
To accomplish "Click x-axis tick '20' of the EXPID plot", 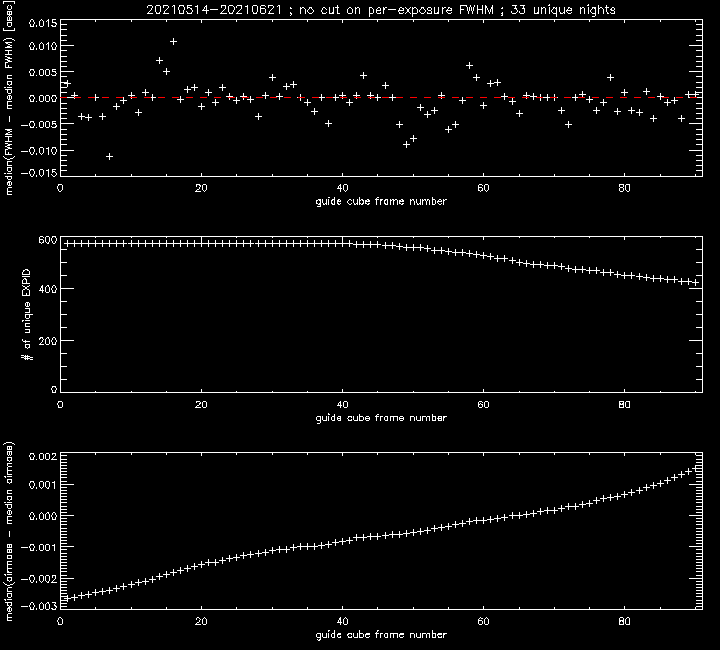I will pyautogui.click(x=201, y=405).
